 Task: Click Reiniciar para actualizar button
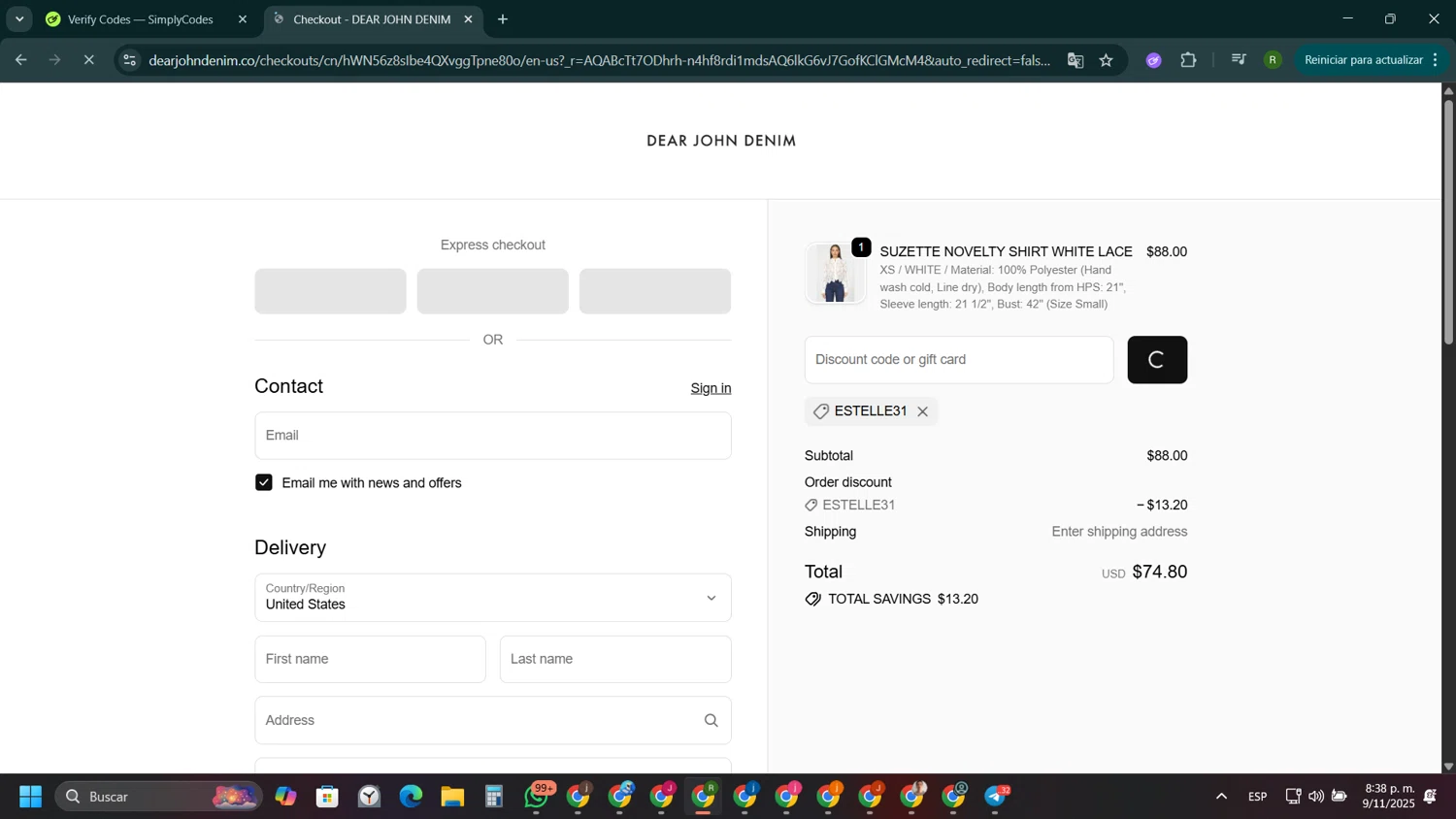click(x=1363, y=60)
